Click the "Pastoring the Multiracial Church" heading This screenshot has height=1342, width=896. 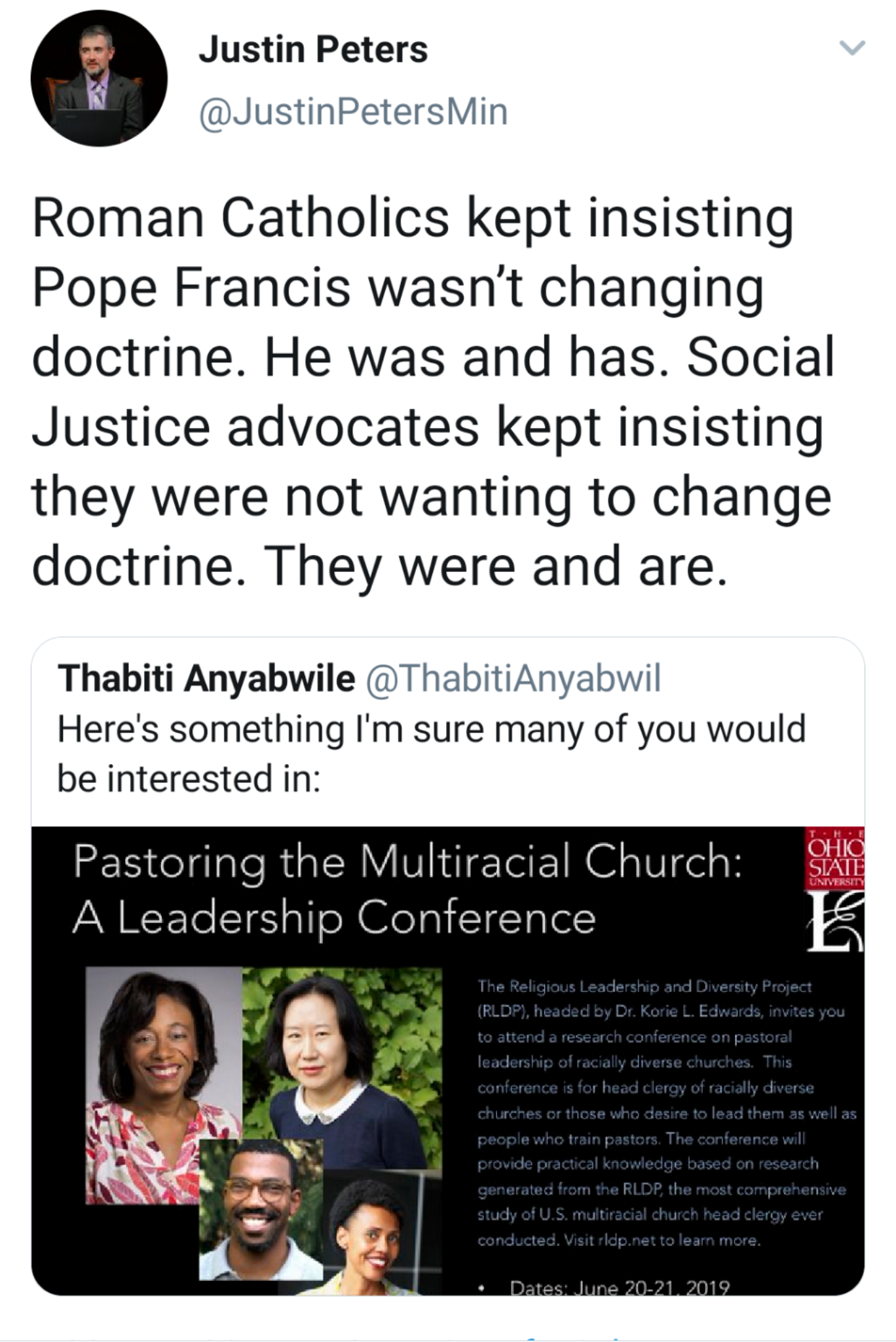pyautogui.click(x=407, y=862)
